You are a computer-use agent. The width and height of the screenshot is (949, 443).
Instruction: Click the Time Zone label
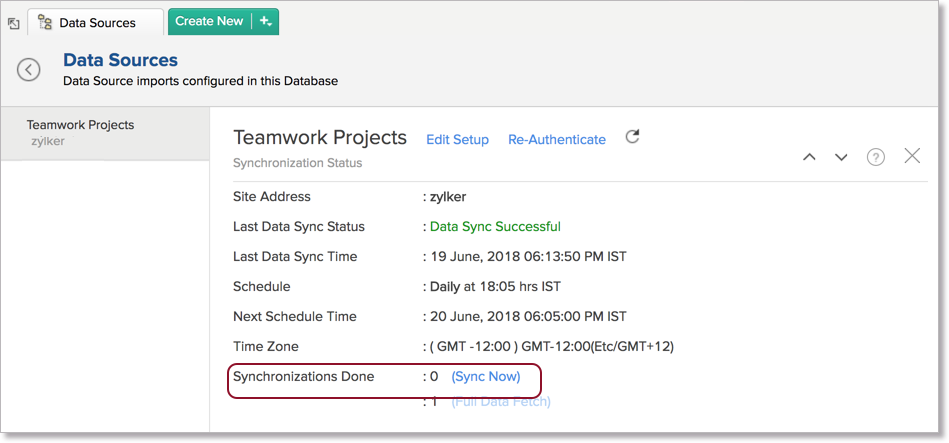(266, 347)
